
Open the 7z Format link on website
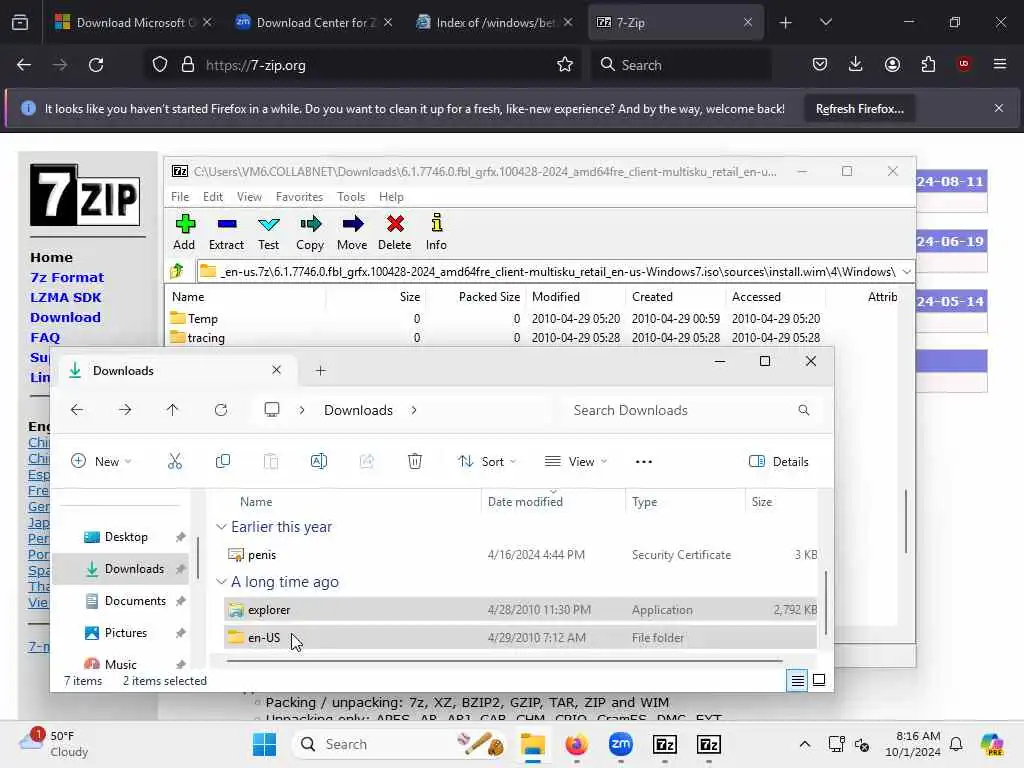[x=67, y=278]
